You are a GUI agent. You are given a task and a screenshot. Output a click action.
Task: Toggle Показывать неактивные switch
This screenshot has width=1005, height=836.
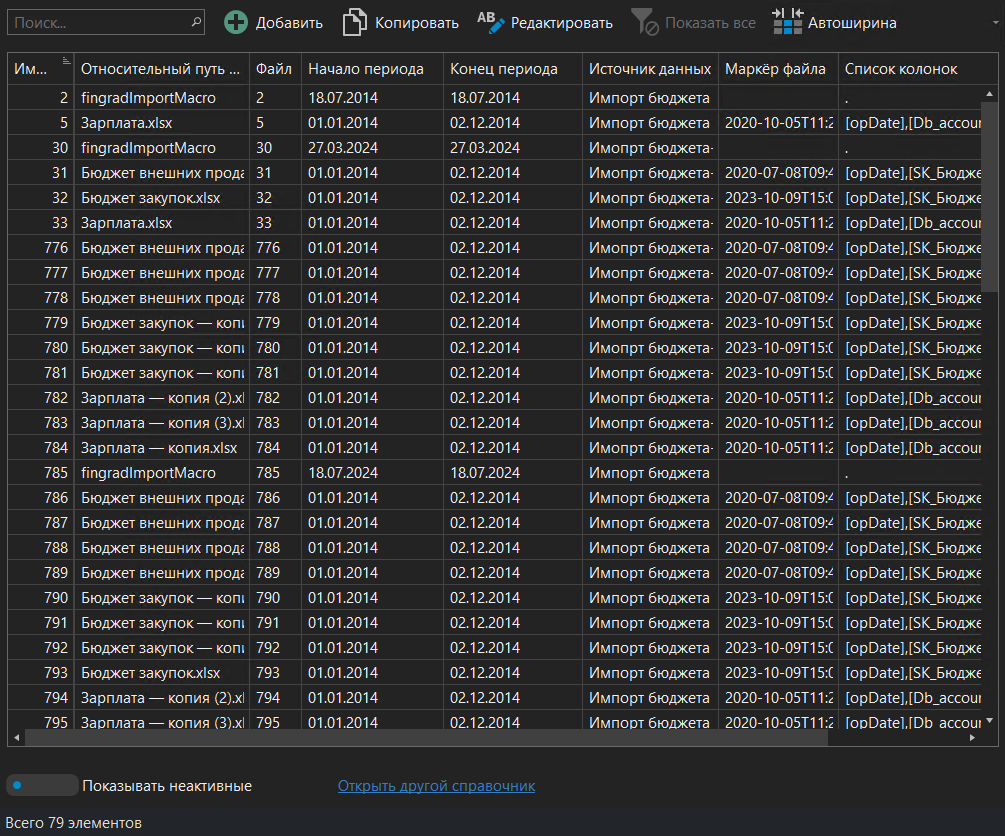[x=41, y=785]
